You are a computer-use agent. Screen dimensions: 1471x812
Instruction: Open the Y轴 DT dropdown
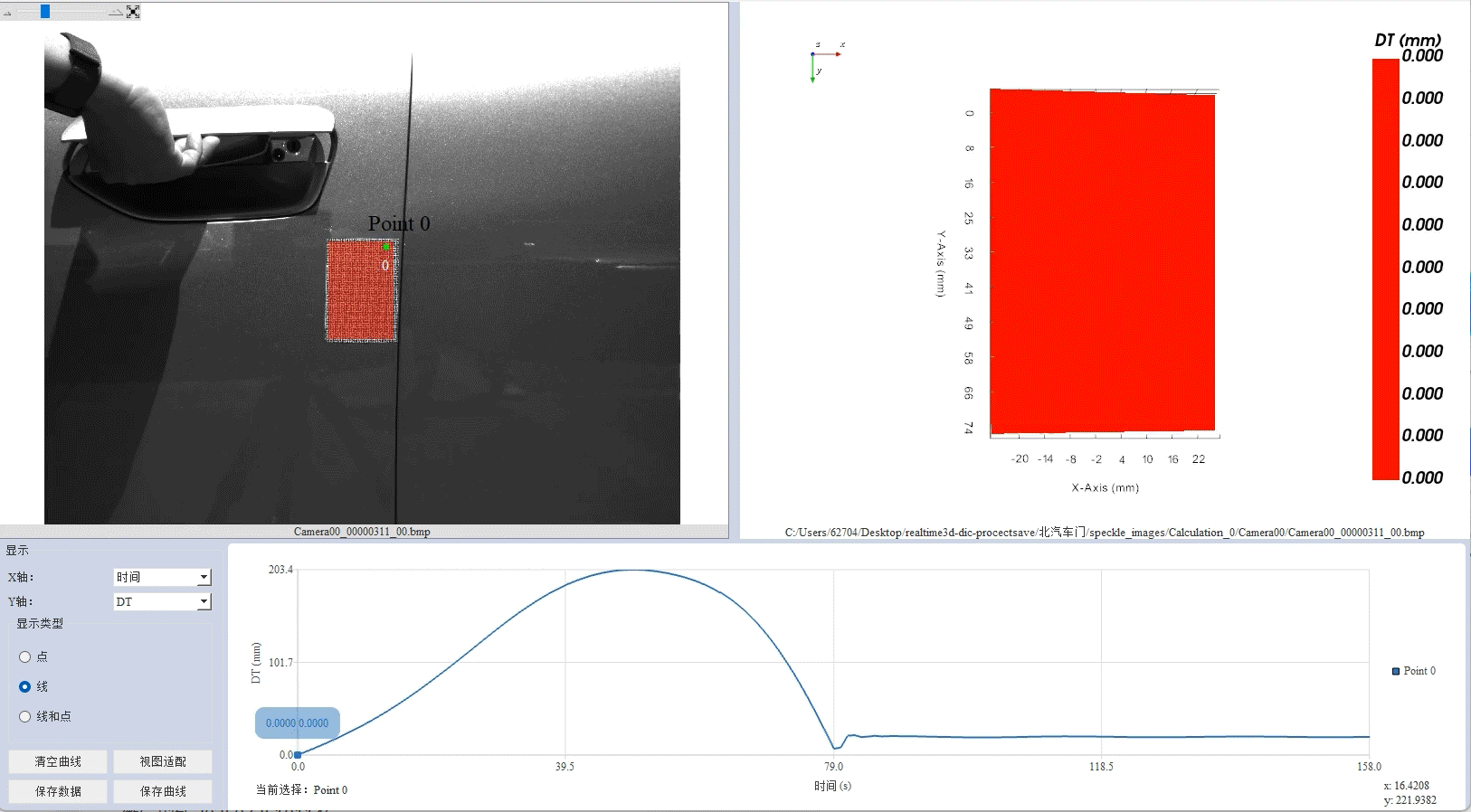coord(162,601)
